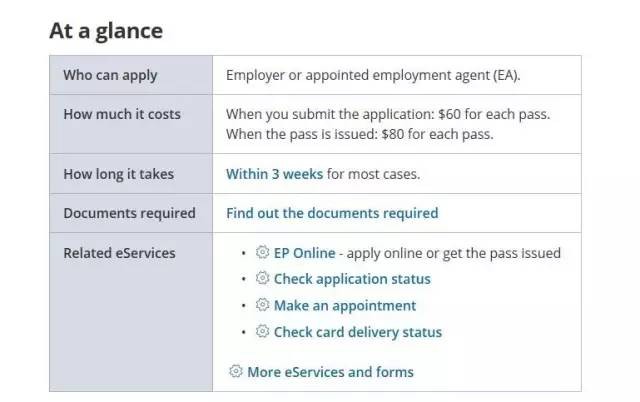Click the gear icon beside Check card delivery status
This screenshot has height=402, width=640.
coord(263,332)
